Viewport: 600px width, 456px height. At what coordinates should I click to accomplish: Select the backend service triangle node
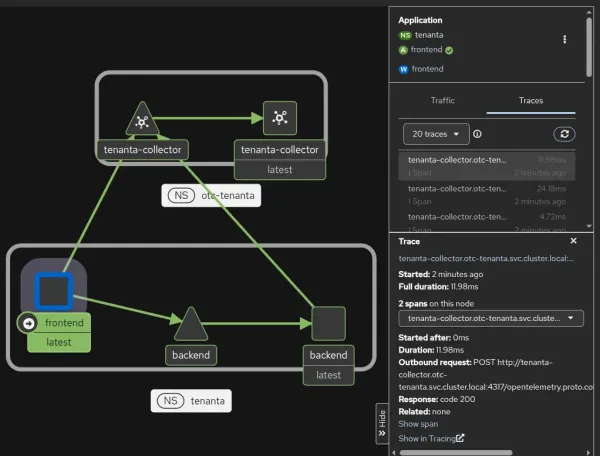(x=191, y=325)
